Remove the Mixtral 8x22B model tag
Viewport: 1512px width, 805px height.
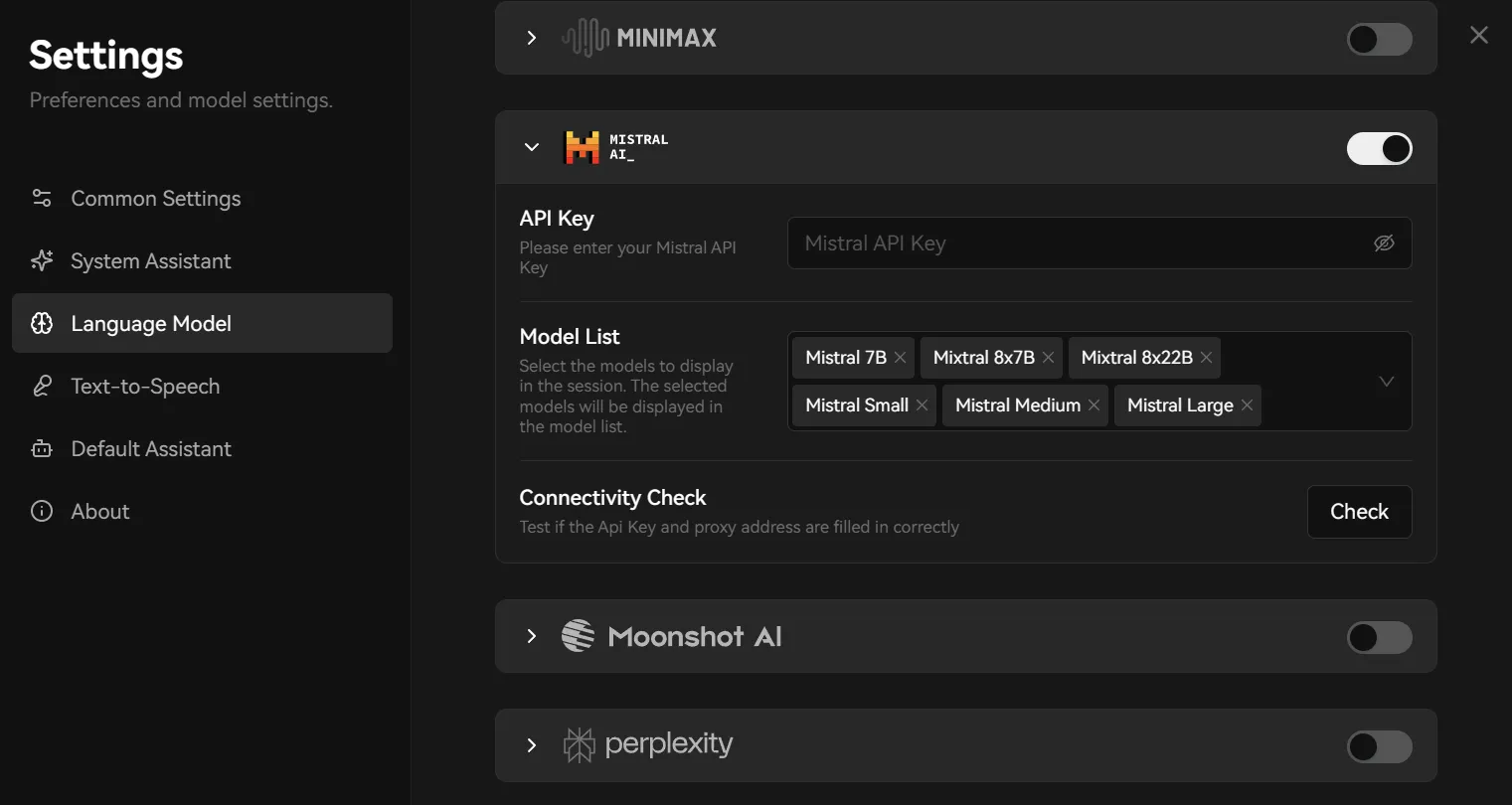point(1206,358)
